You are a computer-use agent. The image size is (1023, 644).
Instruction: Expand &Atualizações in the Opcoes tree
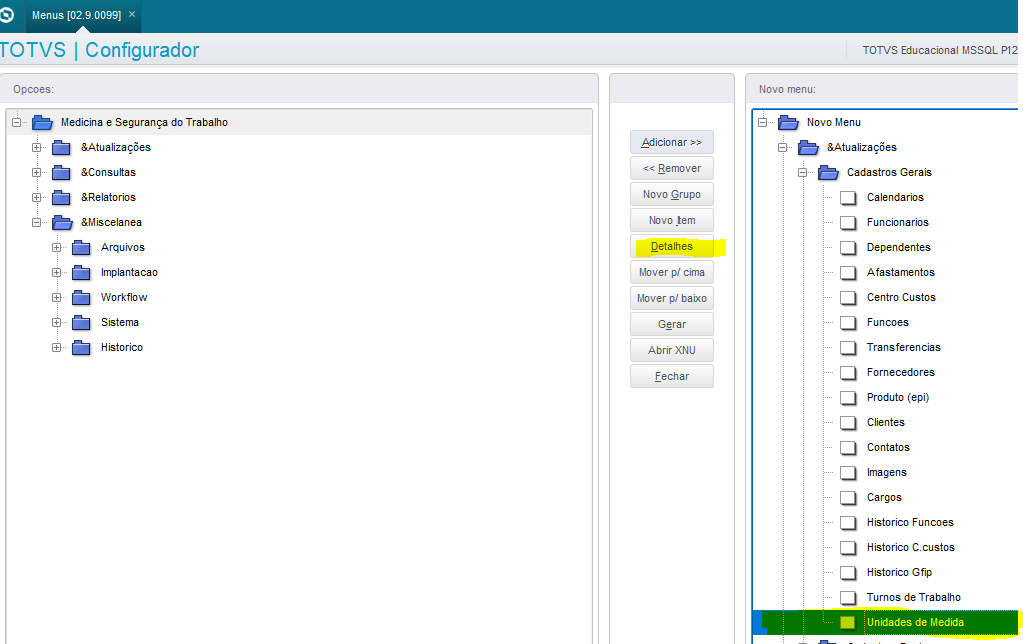click(x=37, y=147)
